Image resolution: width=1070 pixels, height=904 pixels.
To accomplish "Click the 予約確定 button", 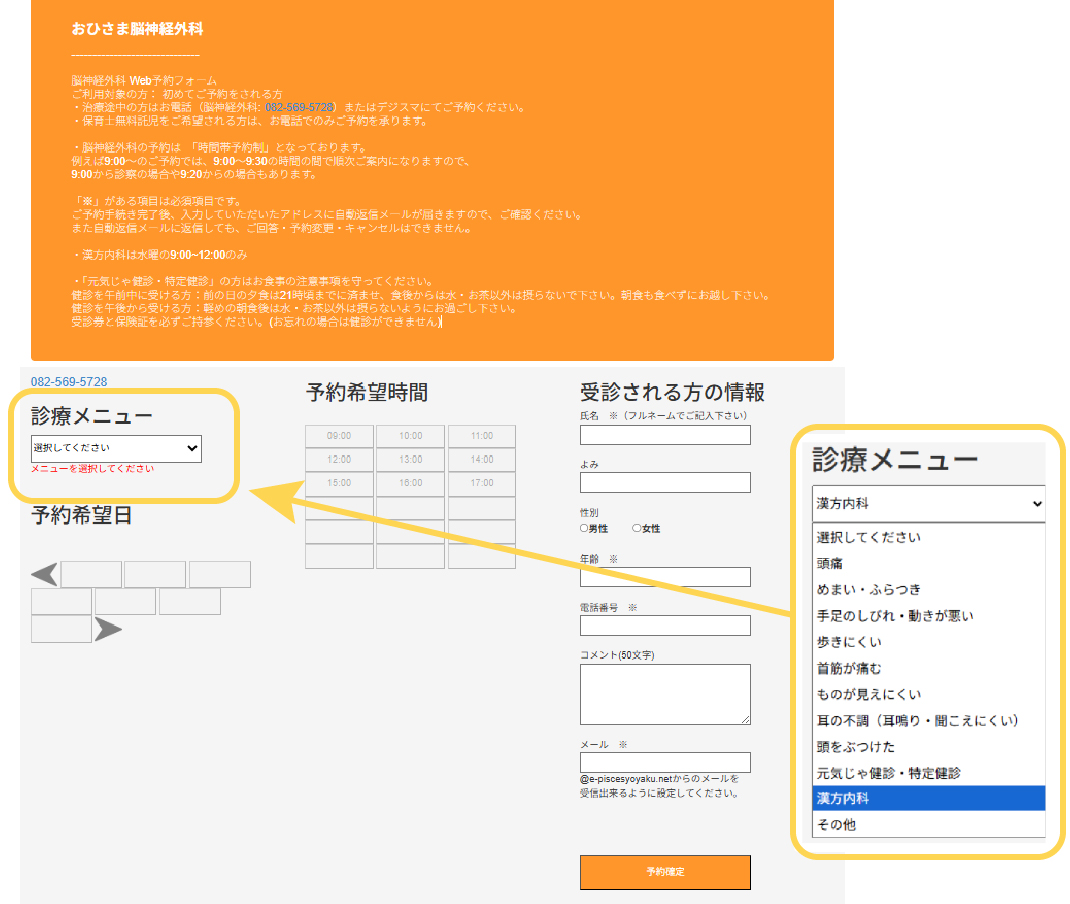I will coord(664,871).
